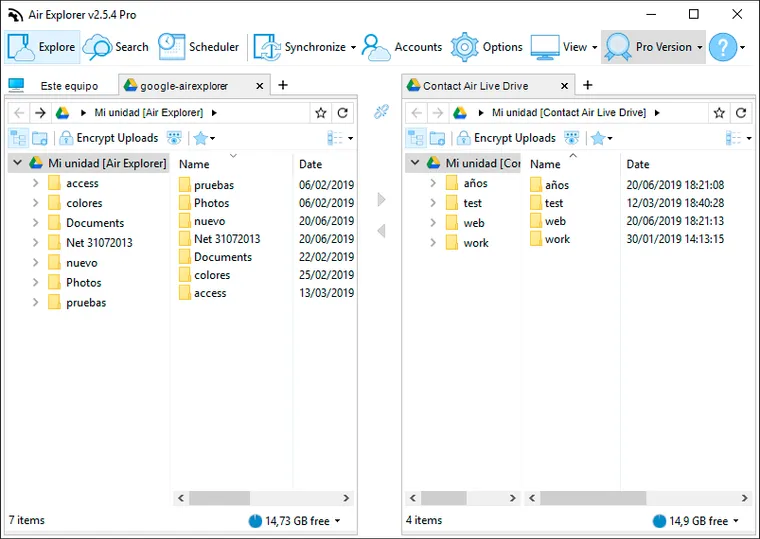Add left pane location to favorites star
Screen dimensions: 760x539
[x=320, y=113]
